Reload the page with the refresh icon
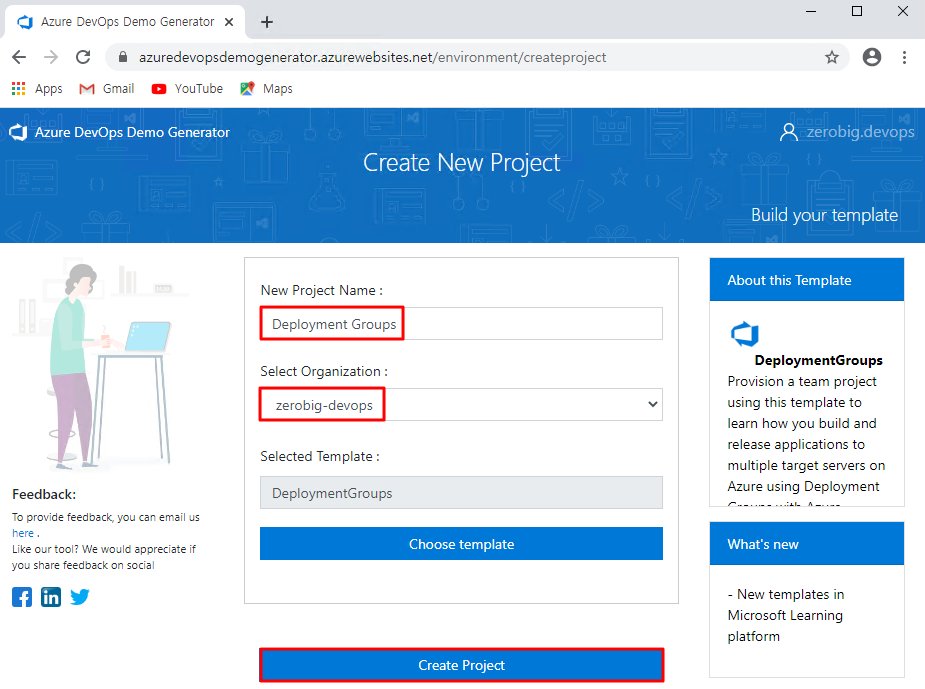Screen dimensions: 925x689 pyautogui.click(x=83, y=57)
